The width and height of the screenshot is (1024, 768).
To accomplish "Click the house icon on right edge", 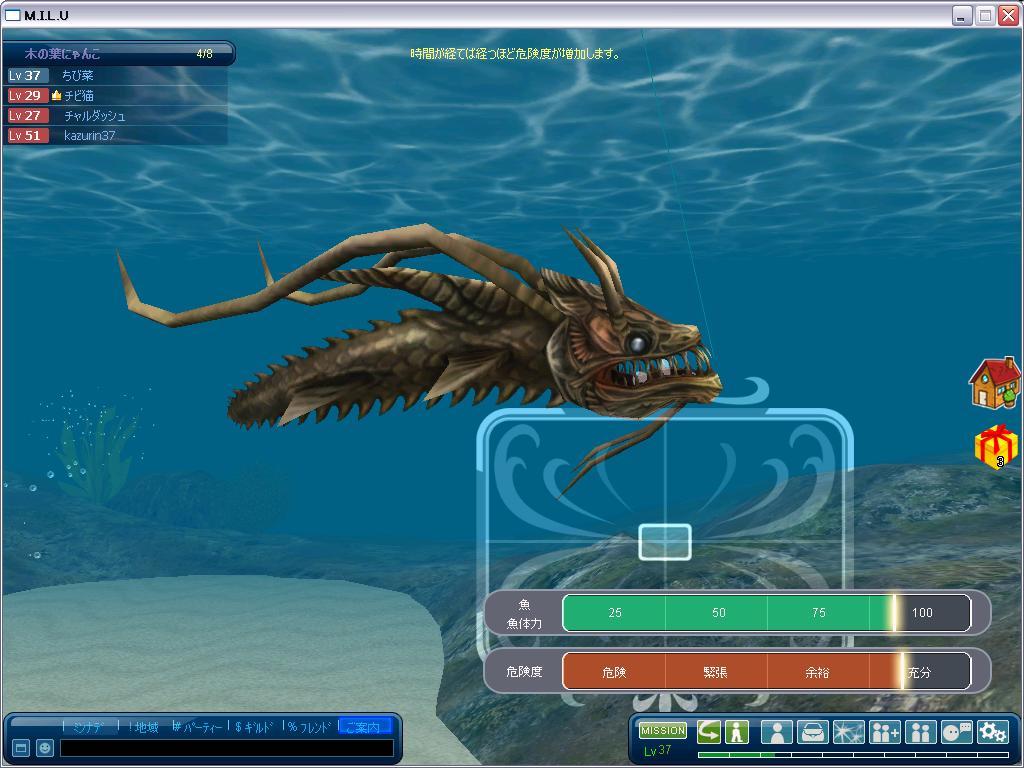I will 995,383.
